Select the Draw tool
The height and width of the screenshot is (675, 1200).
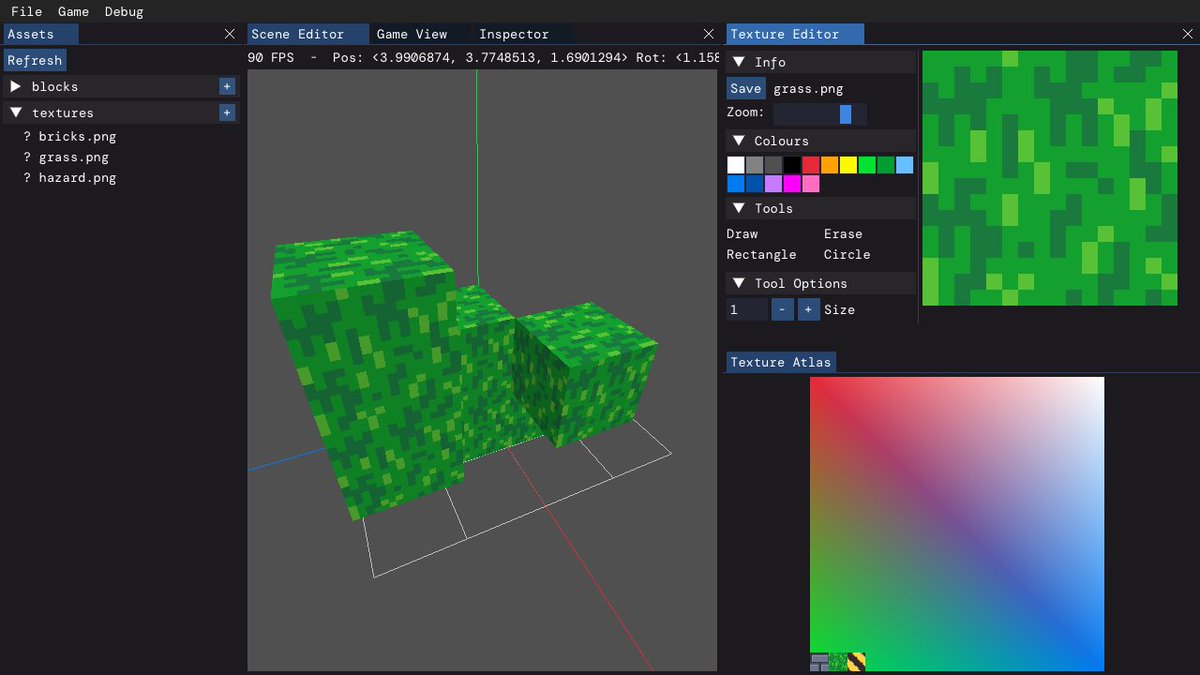742,234
